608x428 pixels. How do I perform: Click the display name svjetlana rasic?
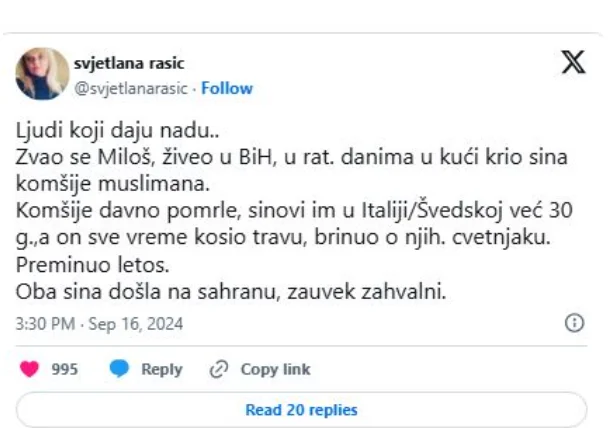(x=129, y=64)
